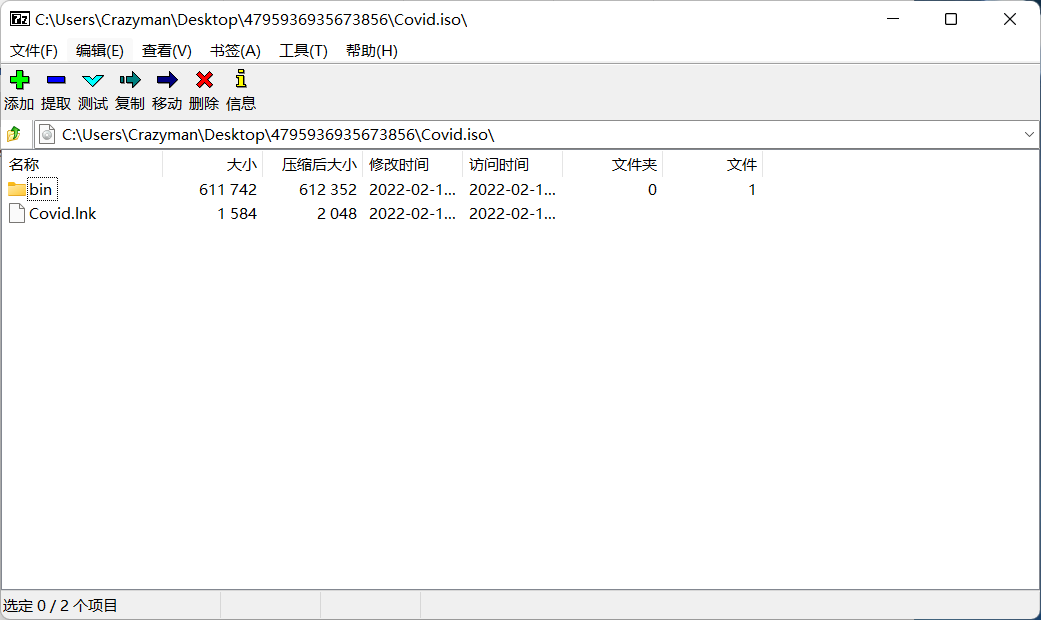
Task: Close the 7-Zip window
Action: 1010,19
